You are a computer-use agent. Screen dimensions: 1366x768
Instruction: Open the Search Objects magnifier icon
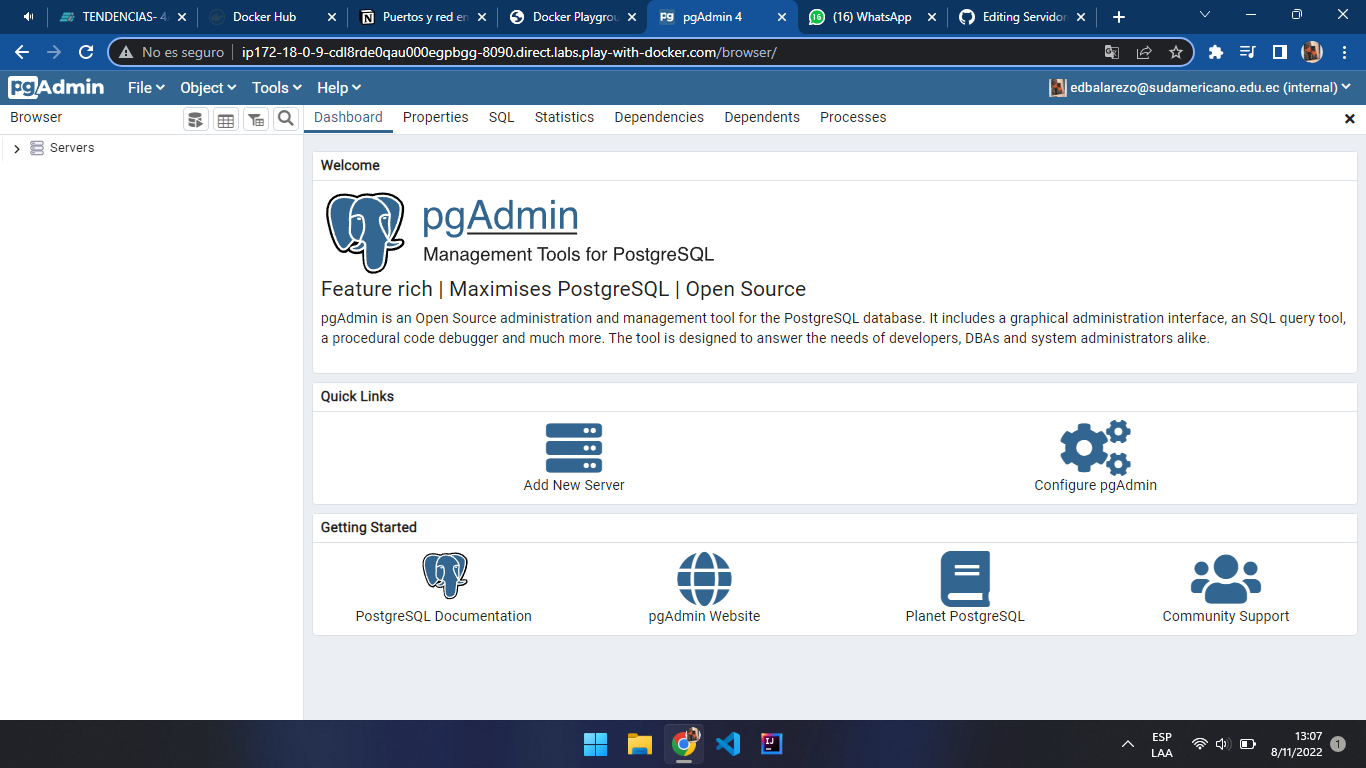(286, 119)
